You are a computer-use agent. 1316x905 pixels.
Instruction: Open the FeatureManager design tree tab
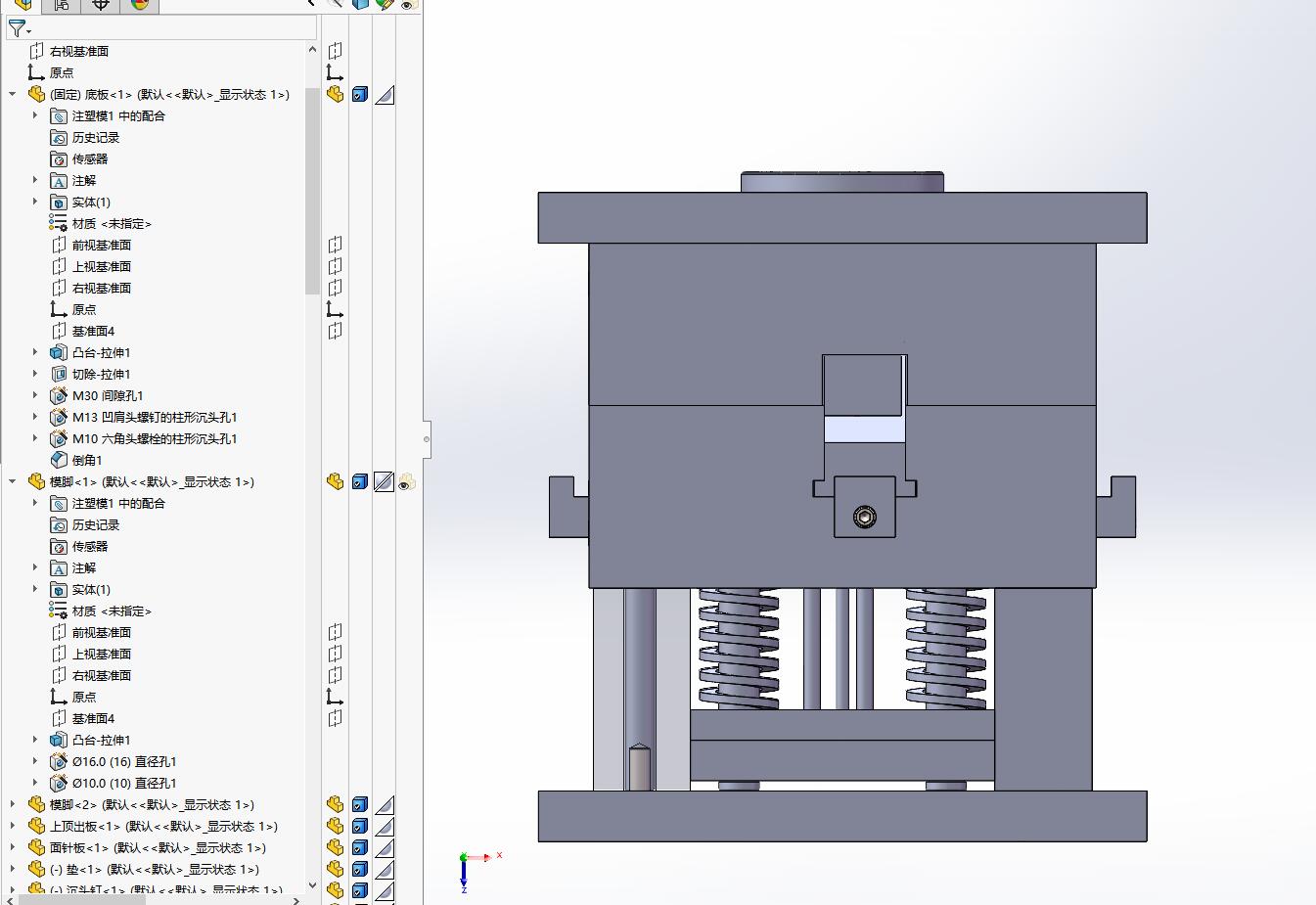[x=23, y=5]
